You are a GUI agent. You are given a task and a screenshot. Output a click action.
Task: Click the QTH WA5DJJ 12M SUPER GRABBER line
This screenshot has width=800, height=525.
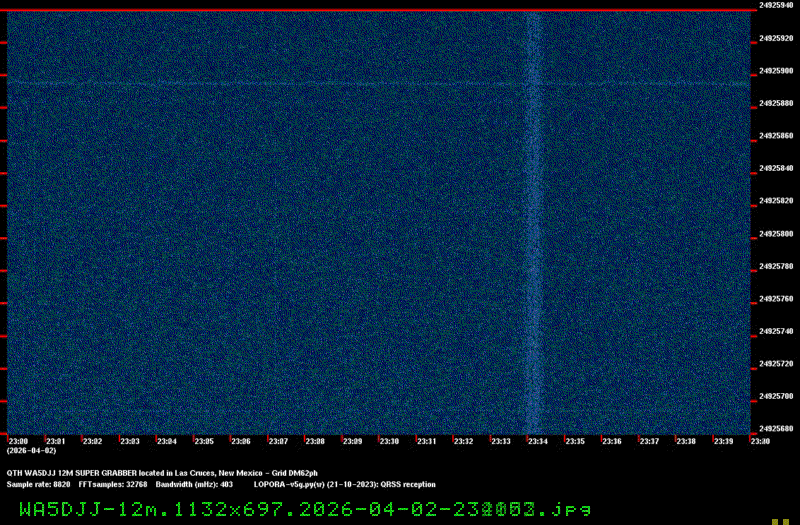coord(162,473)
